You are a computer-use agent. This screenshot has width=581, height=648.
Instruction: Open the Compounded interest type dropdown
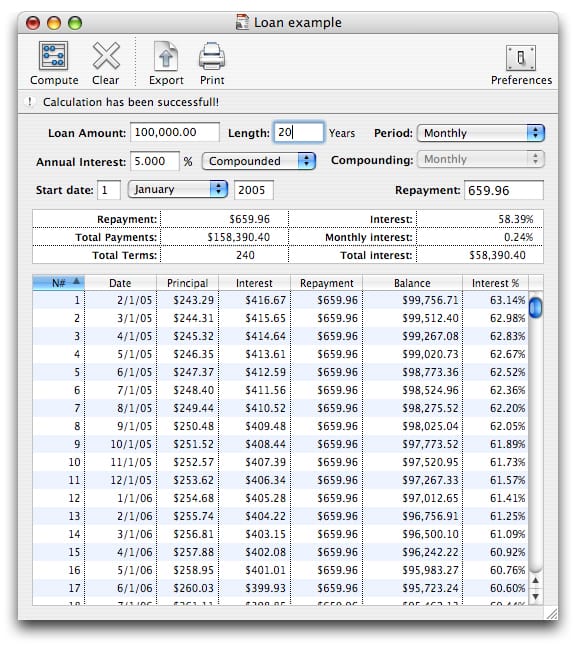[259, 161]
